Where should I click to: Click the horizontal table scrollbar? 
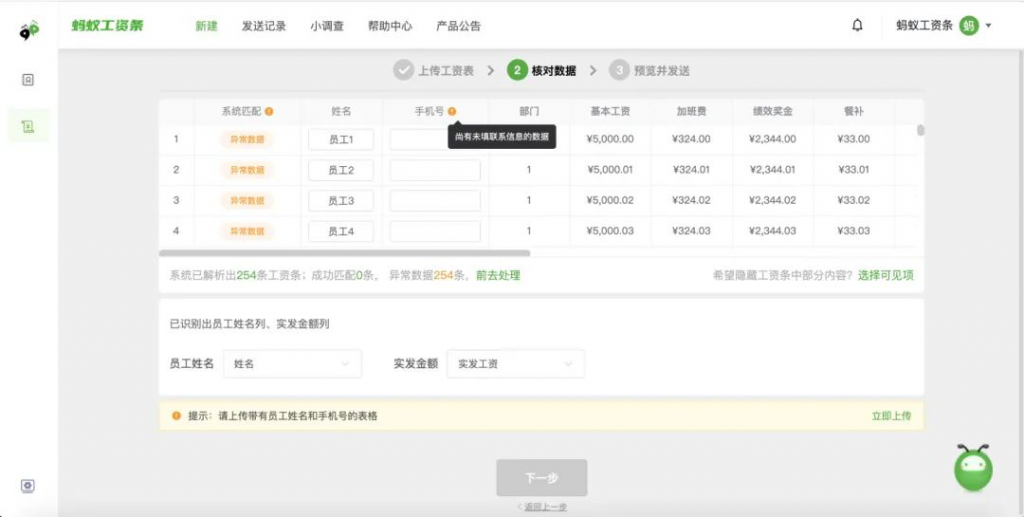click(x=344, y=254)
